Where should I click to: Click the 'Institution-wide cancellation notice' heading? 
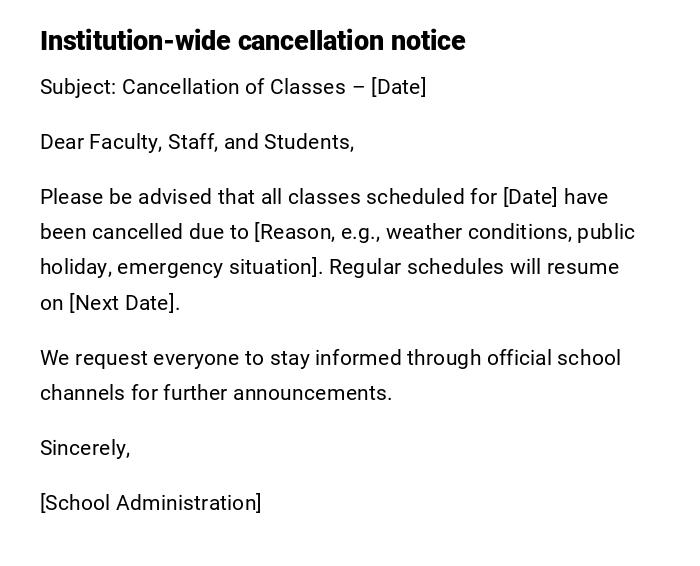pos(252,41)
